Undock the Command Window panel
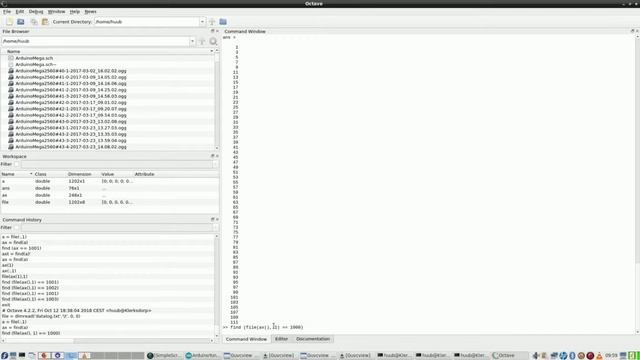This screenshot has height=360, width=640. (x=632, y=31)
